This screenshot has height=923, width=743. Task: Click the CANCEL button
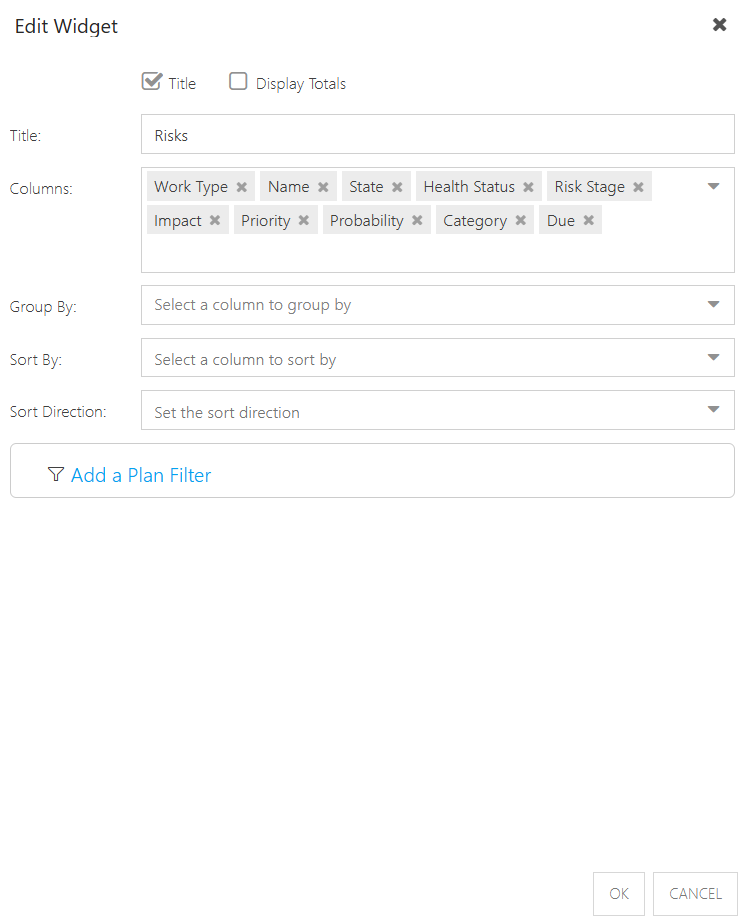tap(695, 894)
